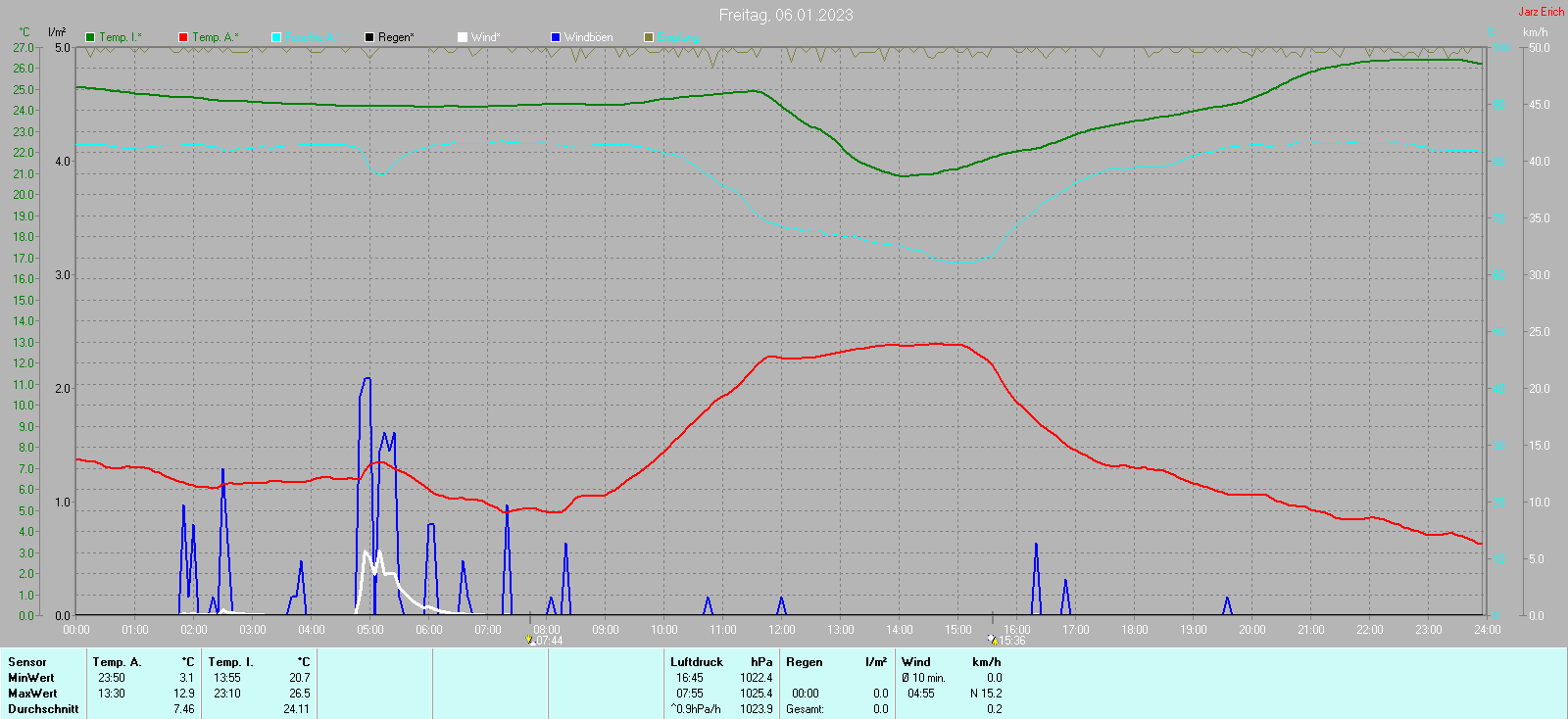This screenshot has height=719, width=1568.
Task: Click the cyan Feuchte A. legend swatch
Action: [276, 37]
